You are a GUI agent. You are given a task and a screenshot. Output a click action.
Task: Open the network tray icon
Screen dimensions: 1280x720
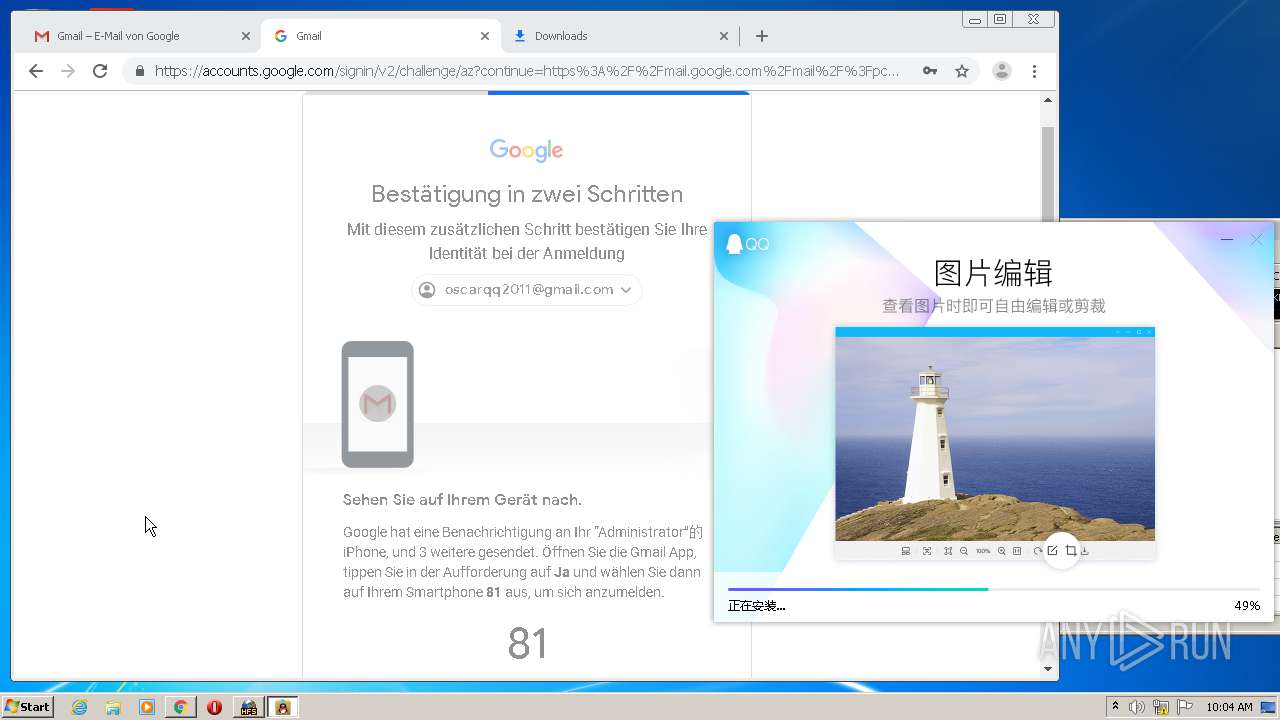point(1161,707)
